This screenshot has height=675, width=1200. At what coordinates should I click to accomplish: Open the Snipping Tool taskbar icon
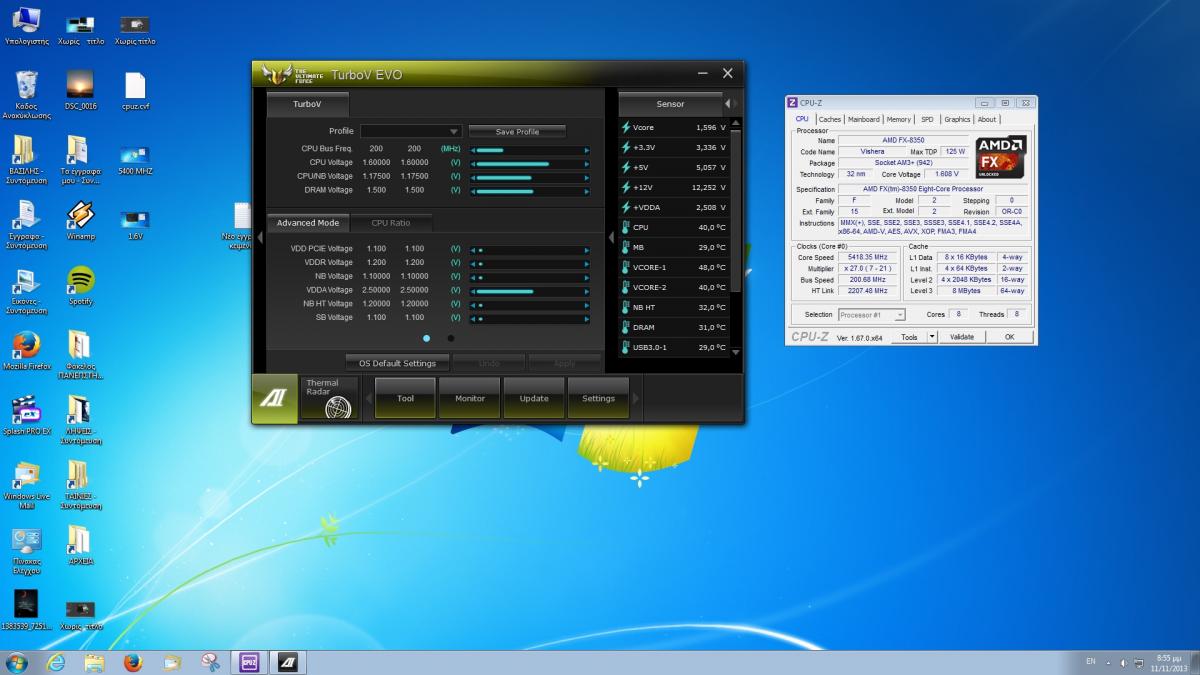click(x=210, y=662)
